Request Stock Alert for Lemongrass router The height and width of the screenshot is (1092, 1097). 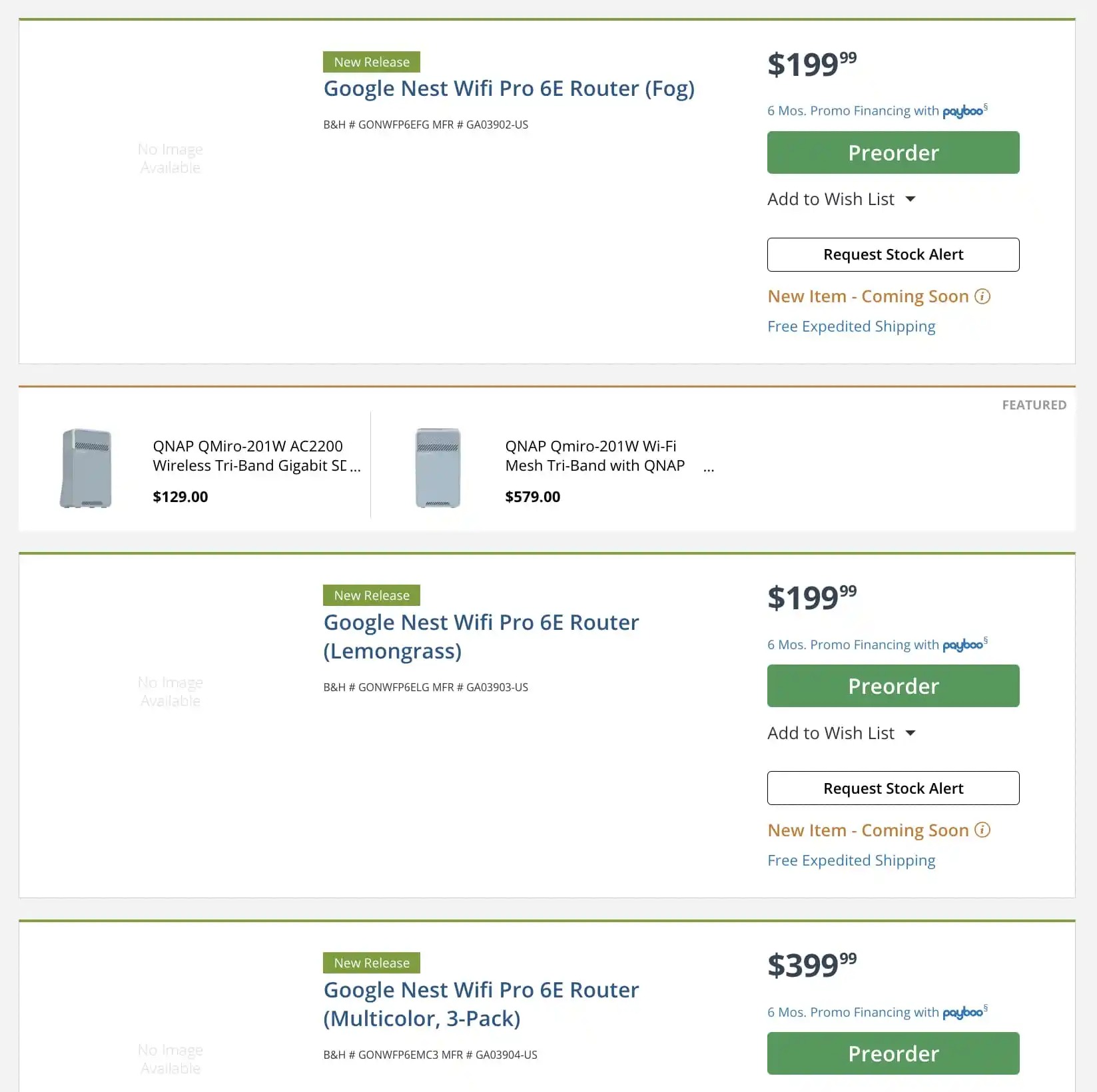pos(893,788)
